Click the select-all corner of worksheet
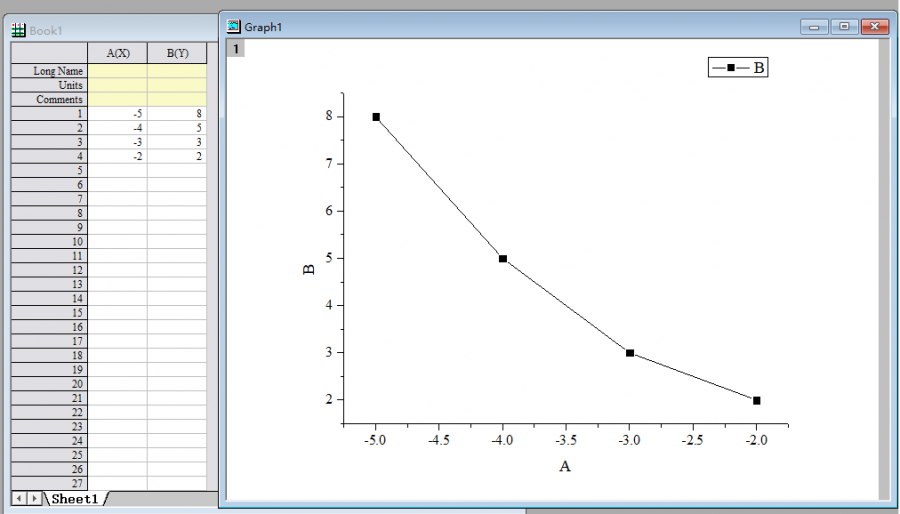Image resolution: width=900 pixels, height=514 pixels. coord(49,53)
